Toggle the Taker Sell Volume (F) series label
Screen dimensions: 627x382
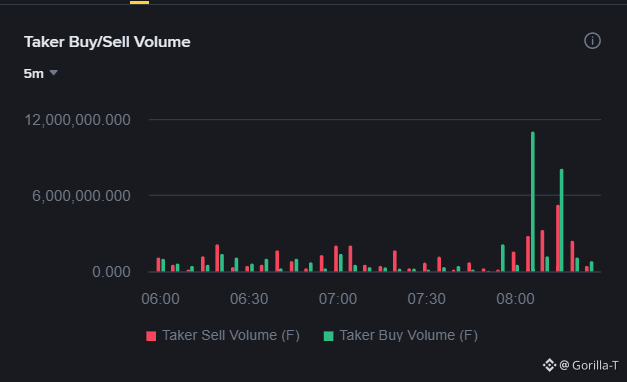point(231,335)
